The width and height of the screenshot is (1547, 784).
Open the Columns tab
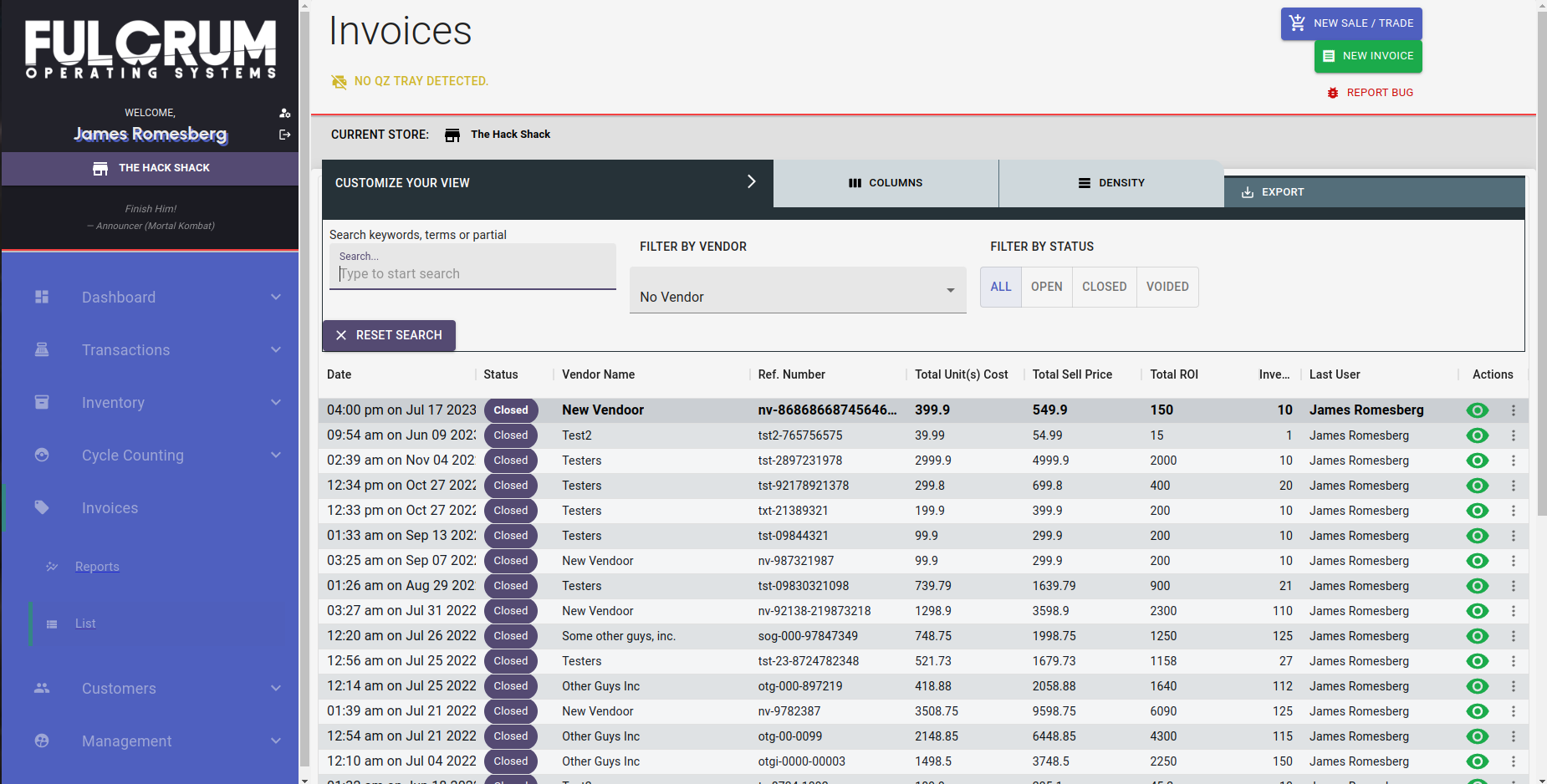pyautogui.click(x=886, y=183)
